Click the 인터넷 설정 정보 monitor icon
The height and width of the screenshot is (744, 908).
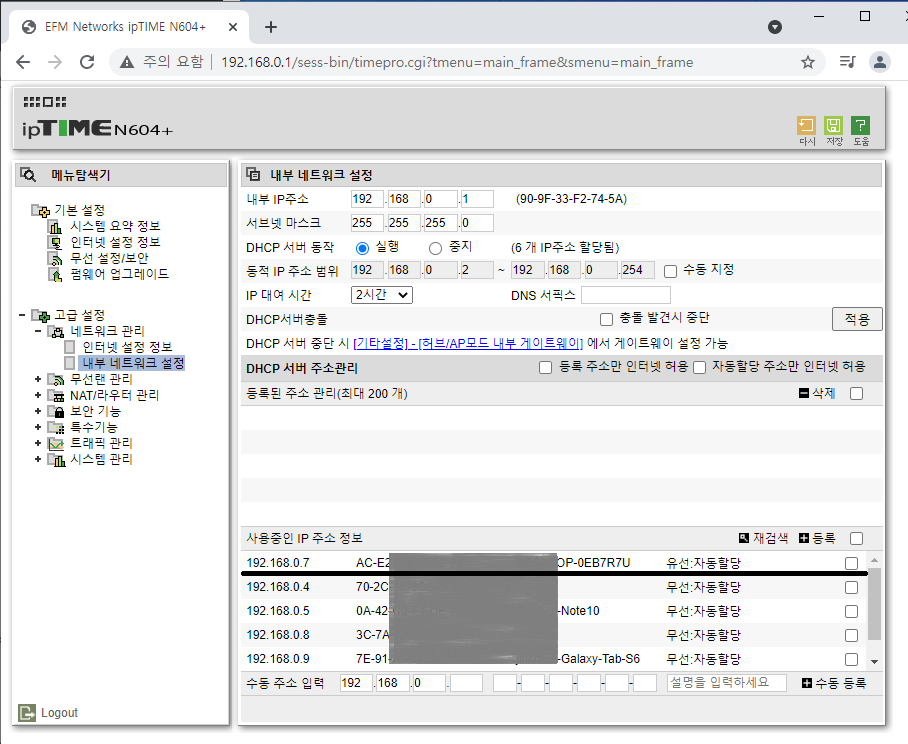56,243
